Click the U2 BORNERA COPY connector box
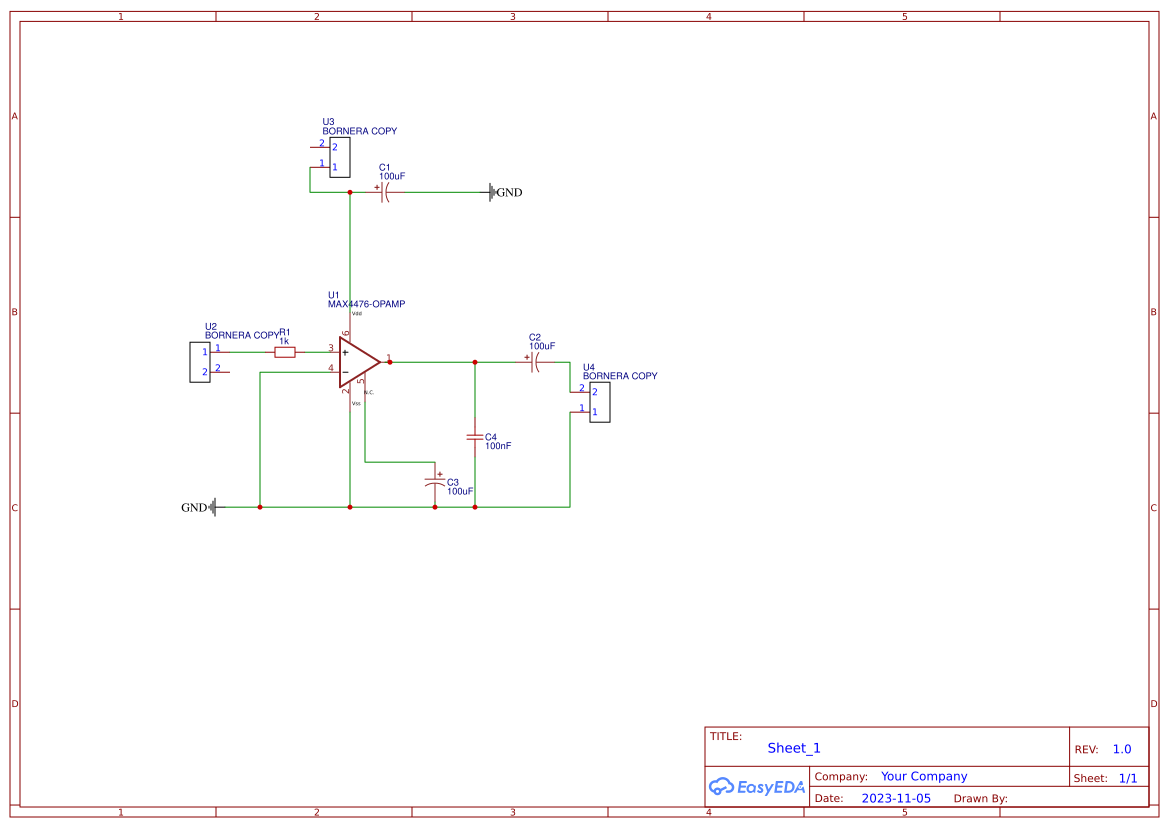Image resolution: width=1169 pixels, height=828 pixels. pos(200,362)
